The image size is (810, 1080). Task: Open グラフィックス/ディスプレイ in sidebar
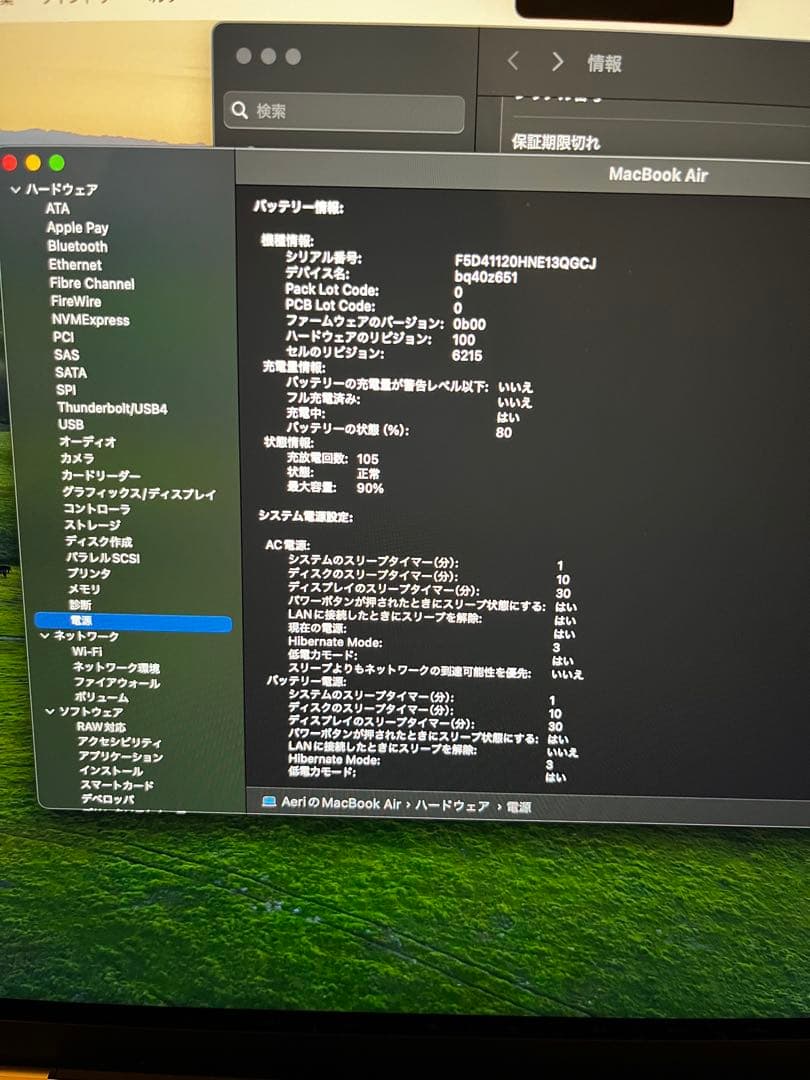tap(138, 493)
